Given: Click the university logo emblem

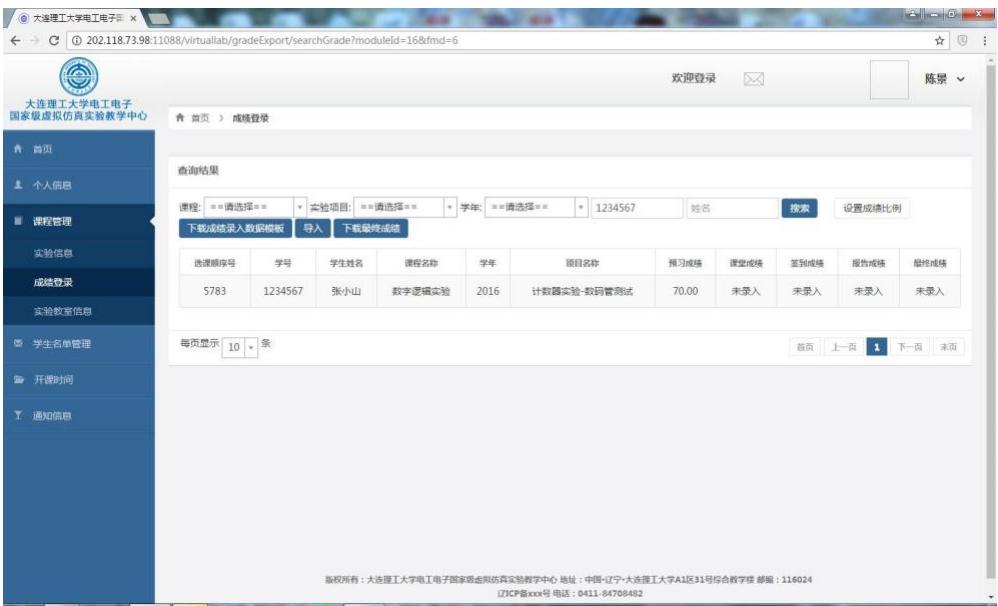Looking at the screenshot, I should coord(79,82).
